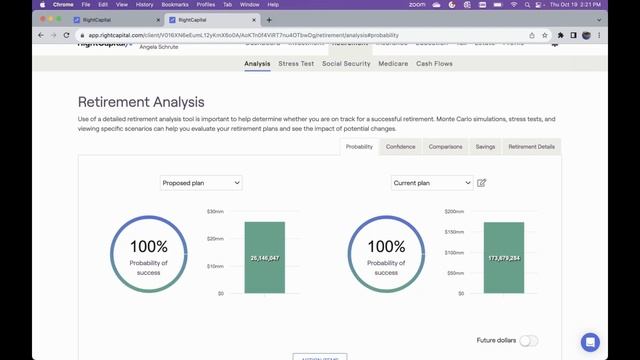Close the active RightCapital tab
Viewport: 640px width, 360px height.
[x=254, y=20]
